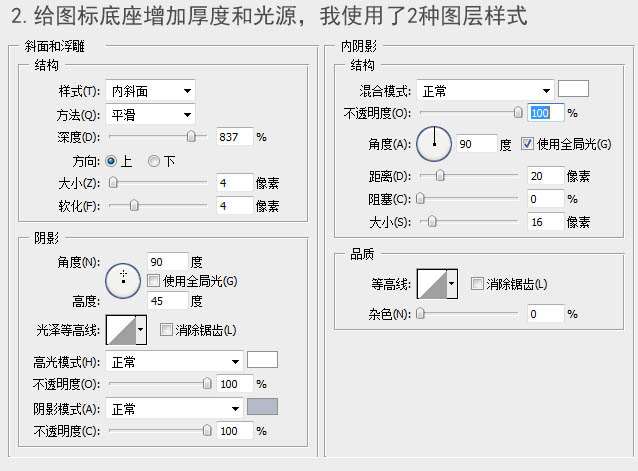
Task: Open the 光泽等高线 contour picker arrow
Action: pyautogui.click(x=141, y=330)
